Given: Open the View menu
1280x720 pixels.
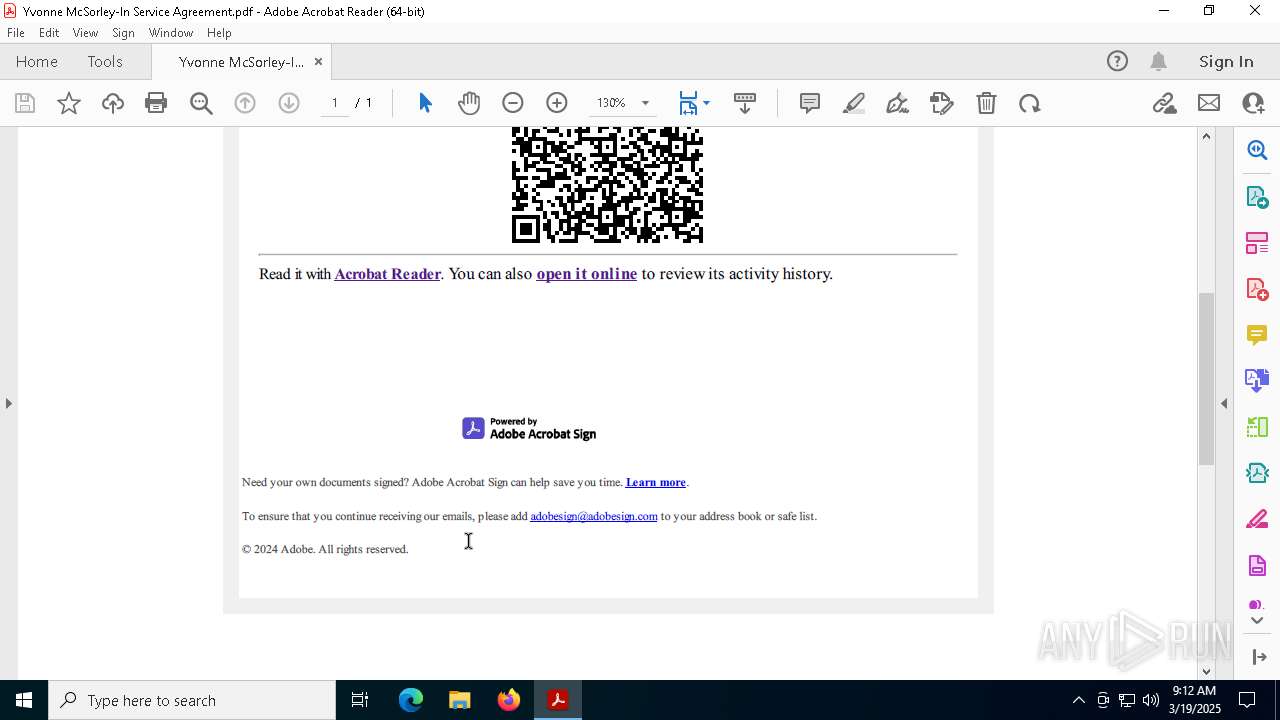Looking at the screenshot, I should (x=85, y=33).
